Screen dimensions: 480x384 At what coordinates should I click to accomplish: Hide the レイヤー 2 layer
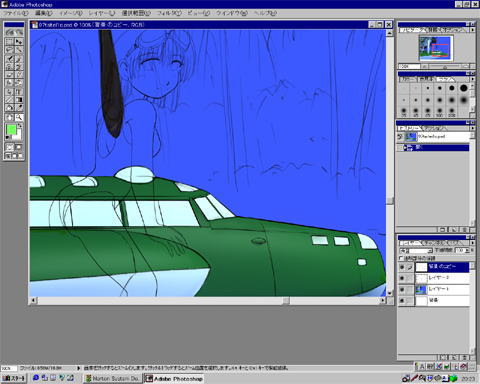(402, 278)
